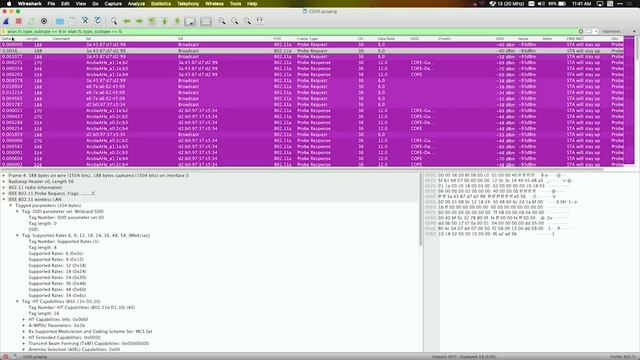Open the Wireless menu
The image size is (640, 360).
(x=214, y=4)
